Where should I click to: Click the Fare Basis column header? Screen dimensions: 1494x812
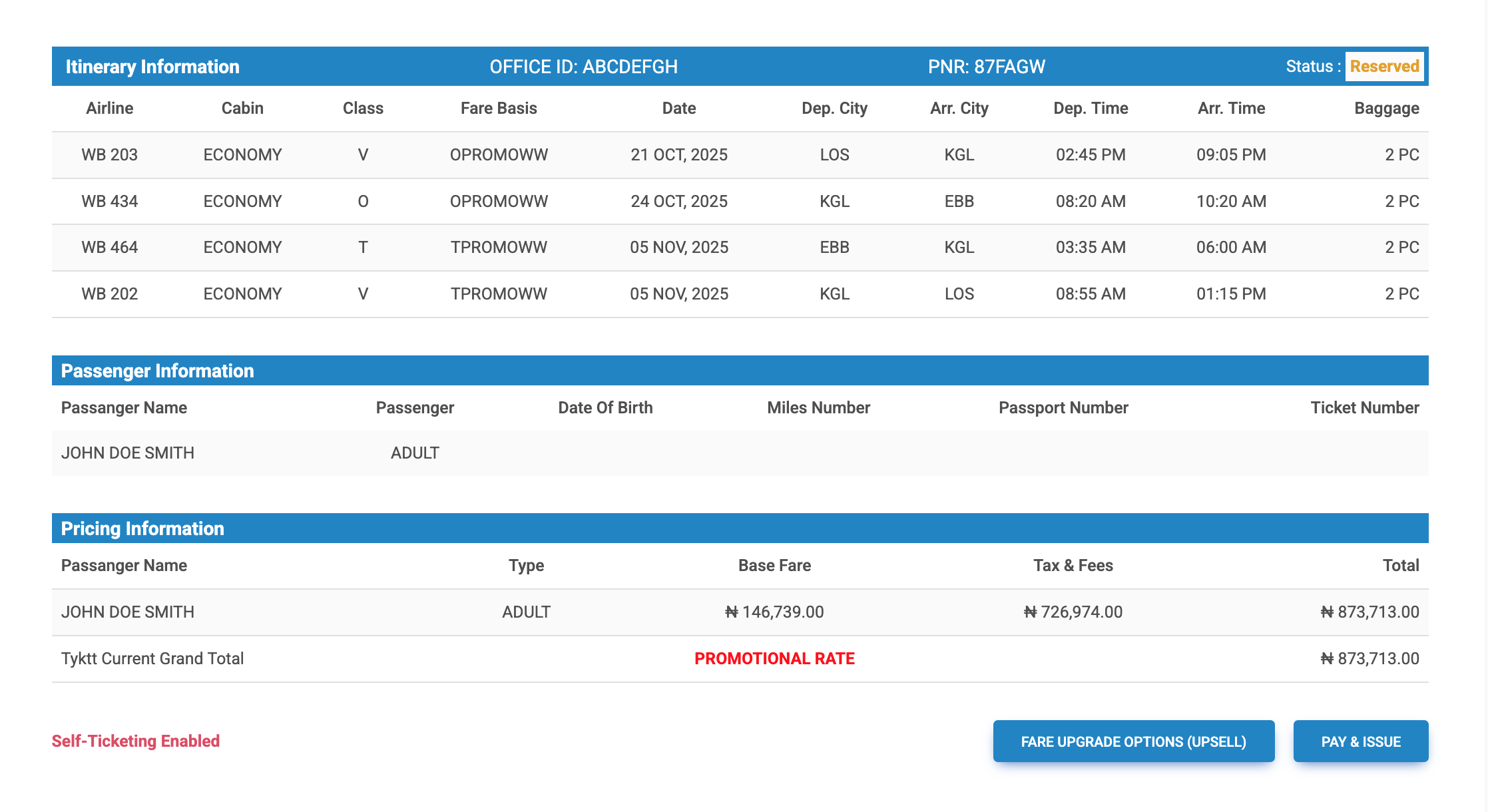[x=498, y=108]
